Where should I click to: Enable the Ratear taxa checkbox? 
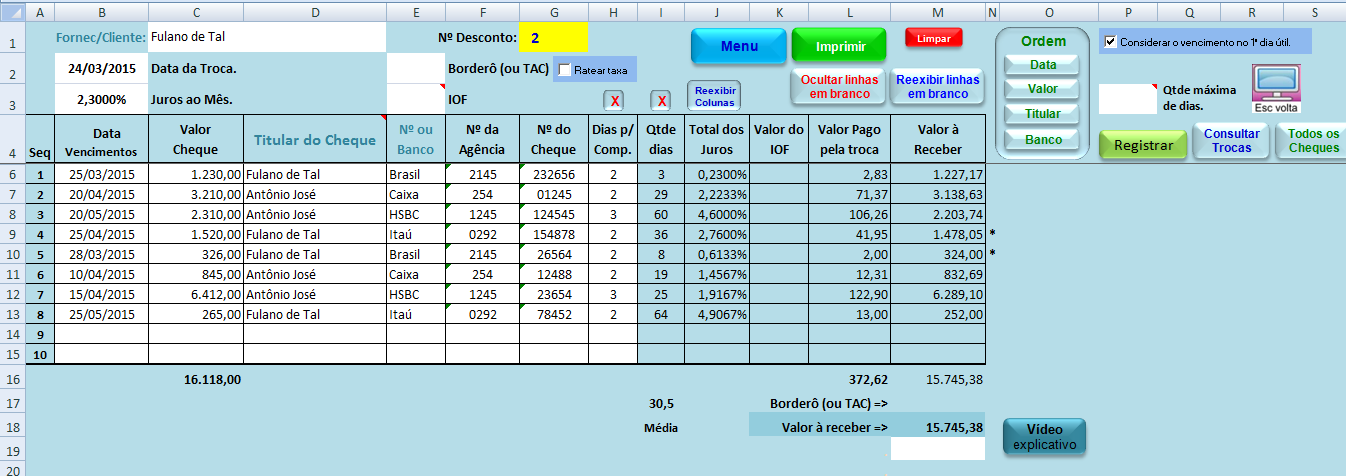tap(565, 70)
